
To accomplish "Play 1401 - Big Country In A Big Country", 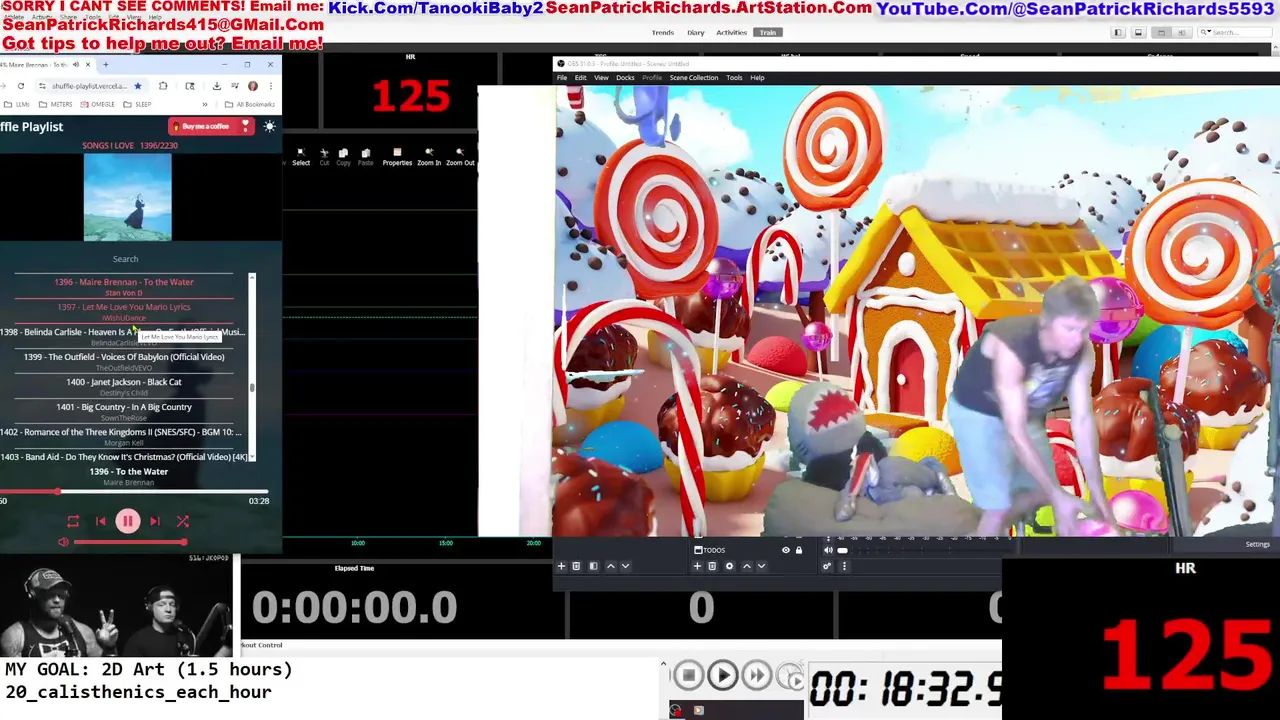I will pos(124,411).
